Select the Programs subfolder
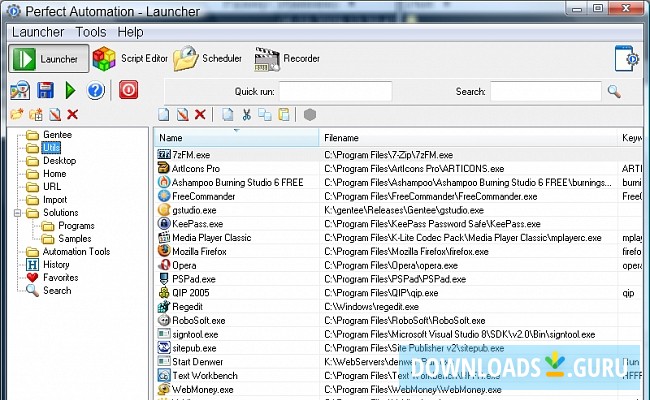This screenshot has height=400, width=650. pos(76,226)
